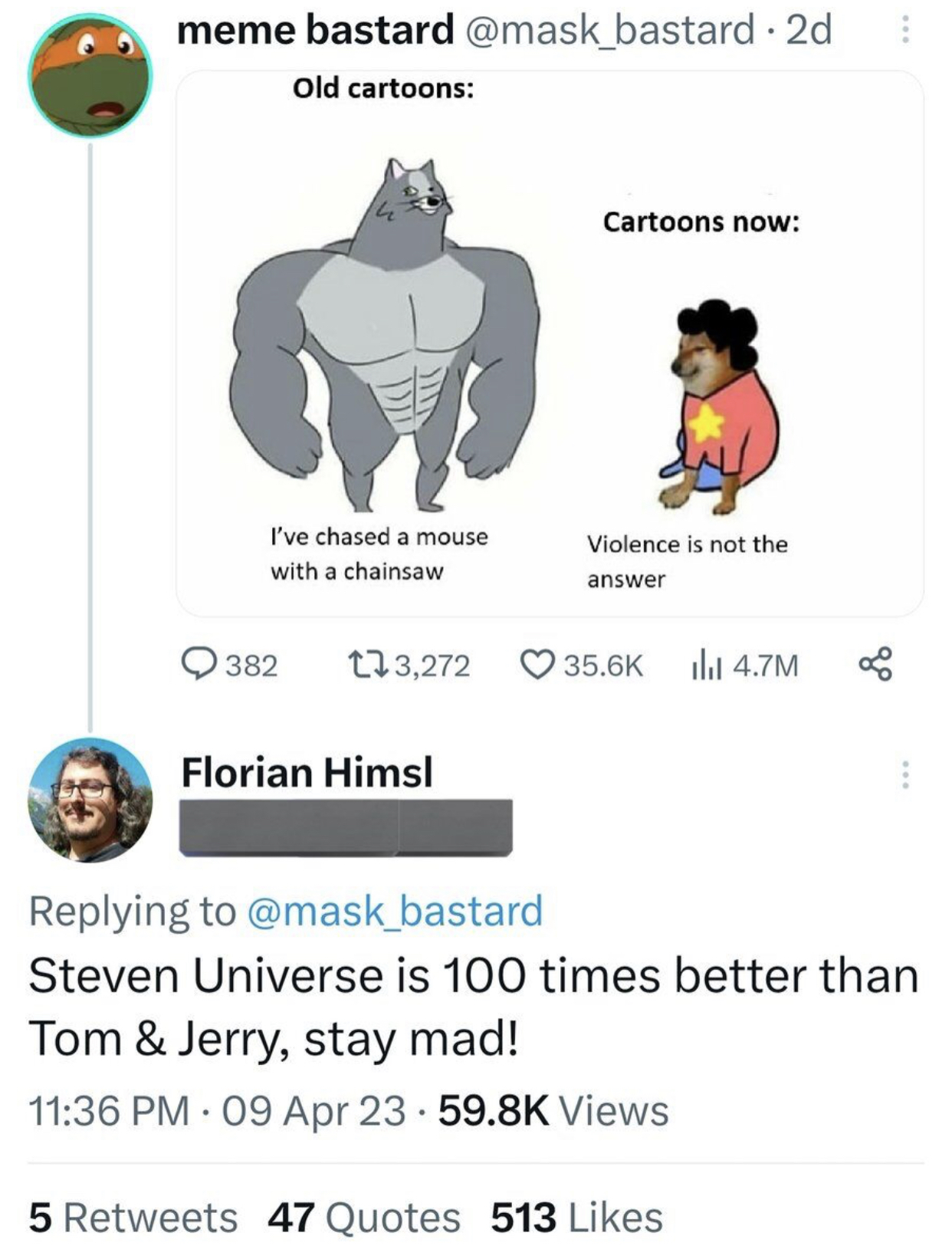Open the Florian Himsl display name
Viewport: 952px width, 1249px height.
307,771
